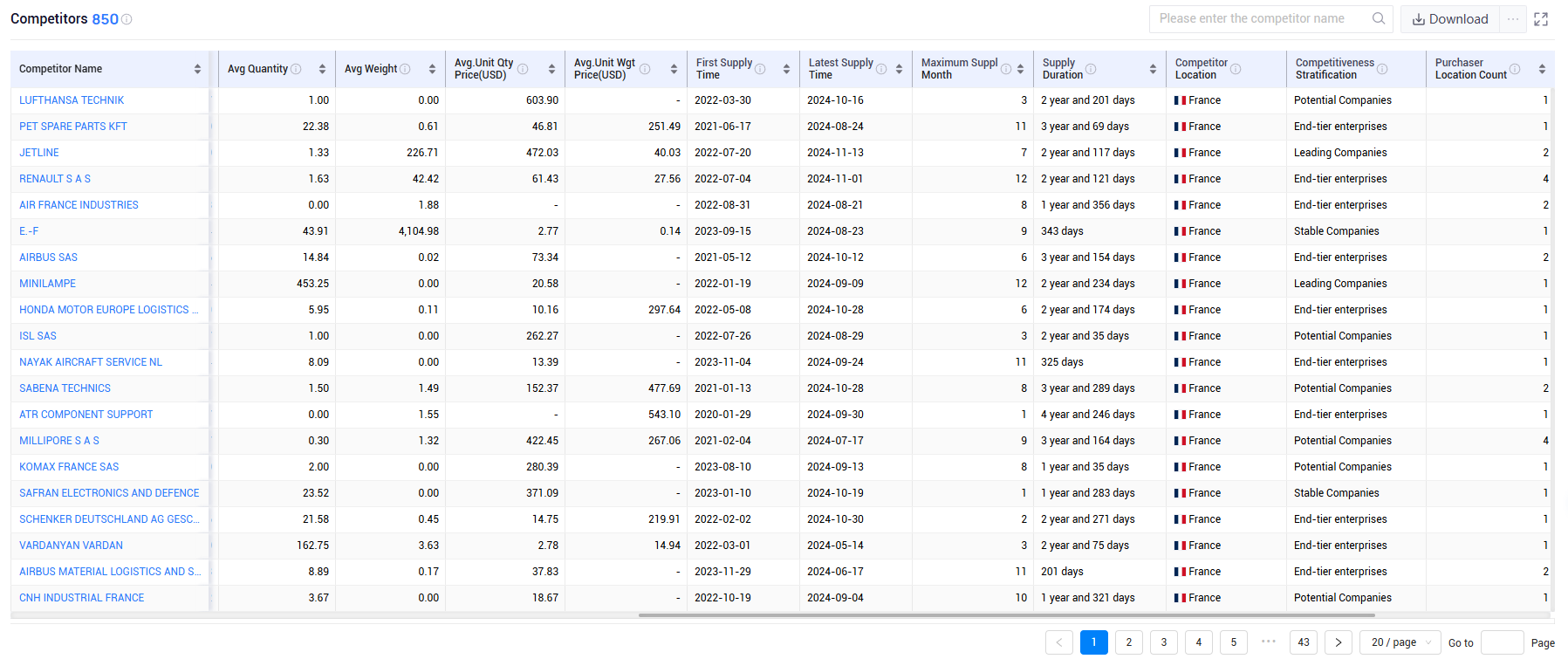Select Leading Companies in JETLINE row
The image size is (1568, 659).
pyautogui.click(x=1340, y=153)
